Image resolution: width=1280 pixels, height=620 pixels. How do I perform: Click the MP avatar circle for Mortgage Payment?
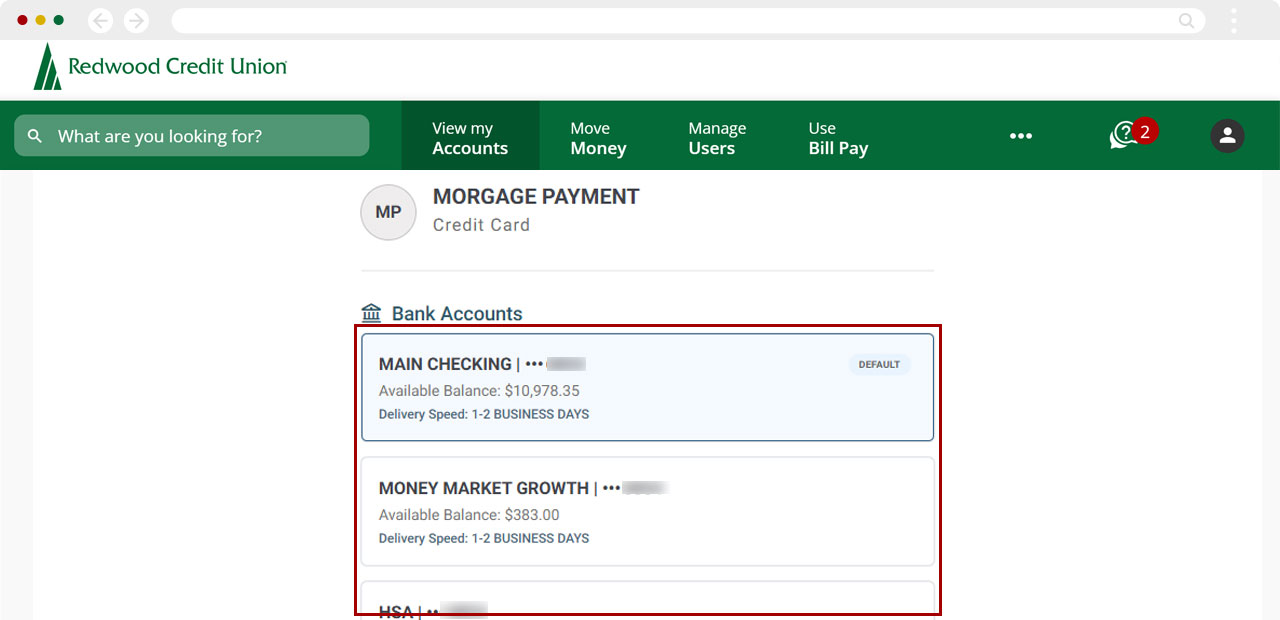(388, 212)
